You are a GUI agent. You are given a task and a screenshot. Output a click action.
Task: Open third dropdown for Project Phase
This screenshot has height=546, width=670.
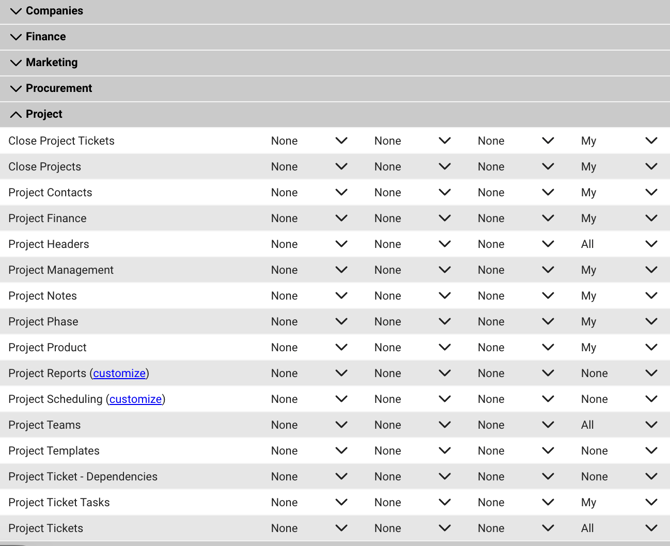[x=516, y=322]
